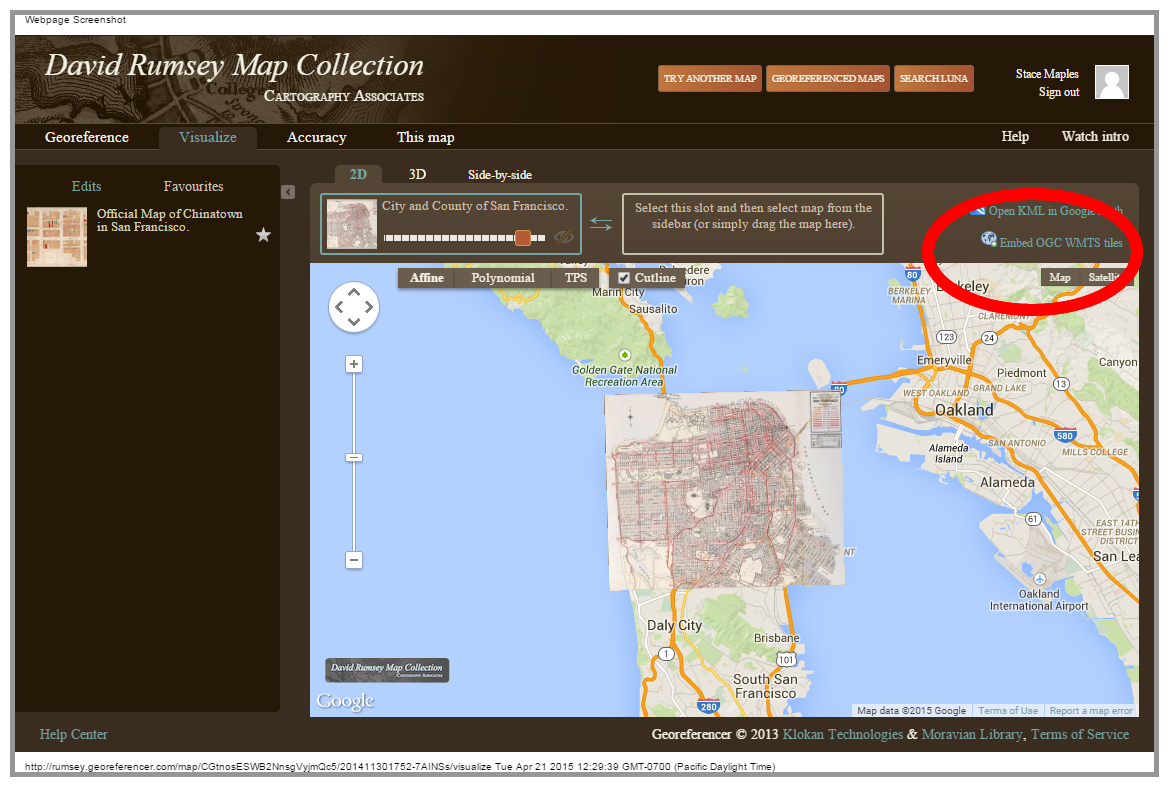Switch to the Side-by-side view tab
This screenshot has width=1169, height=787.
pos(500,175)
